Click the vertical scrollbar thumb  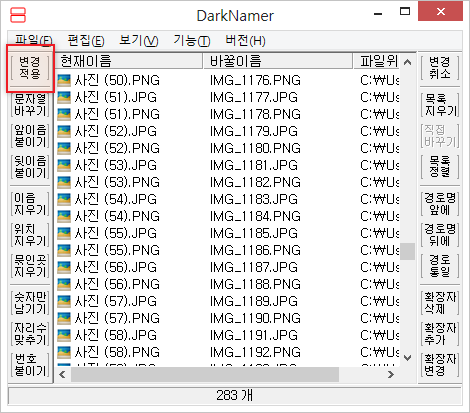coord(407,251)
